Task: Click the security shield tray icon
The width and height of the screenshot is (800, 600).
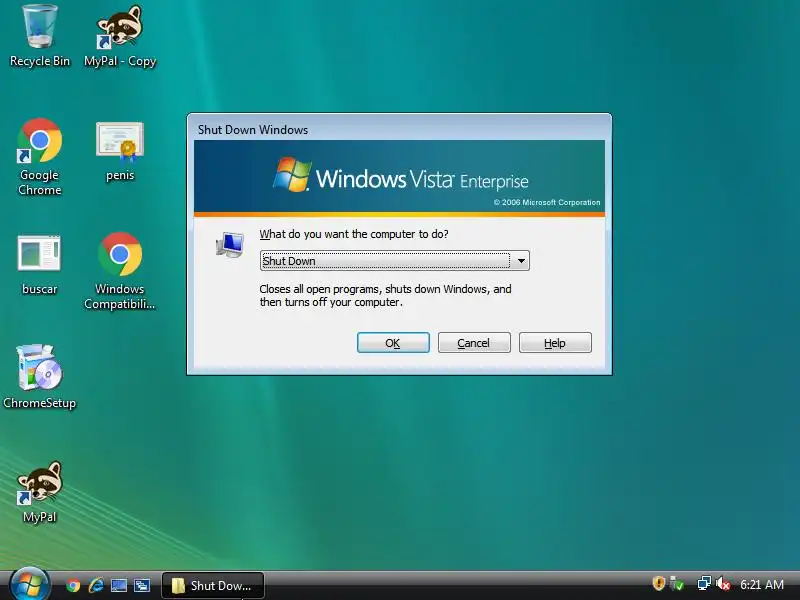Action: point(658,583)
